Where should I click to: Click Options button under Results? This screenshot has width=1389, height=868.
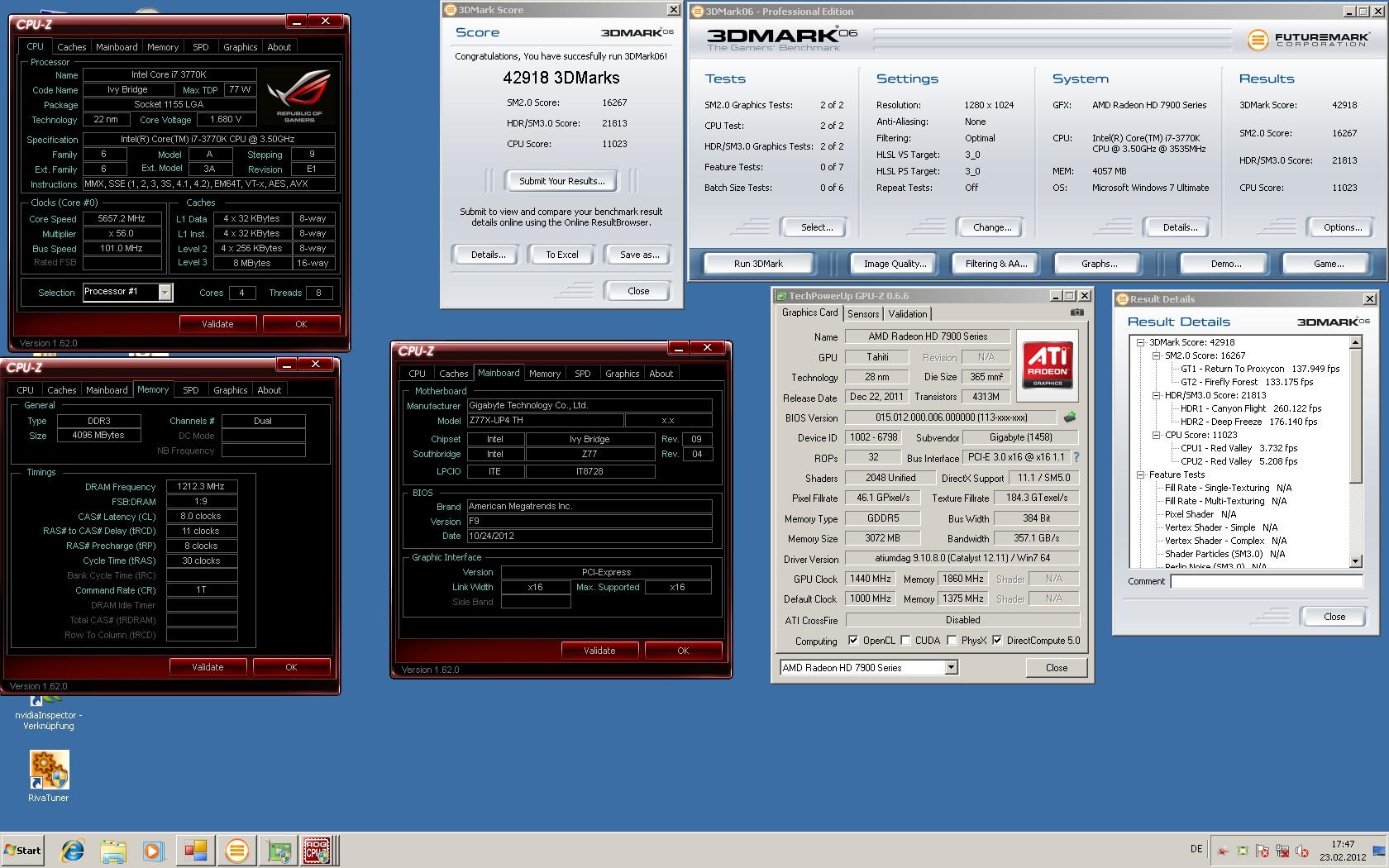(x=1343, y=227)
